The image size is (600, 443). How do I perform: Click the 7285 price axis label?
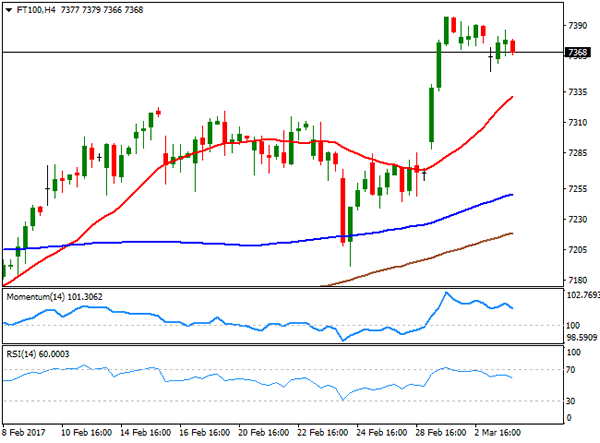click(x=577, y=153)
